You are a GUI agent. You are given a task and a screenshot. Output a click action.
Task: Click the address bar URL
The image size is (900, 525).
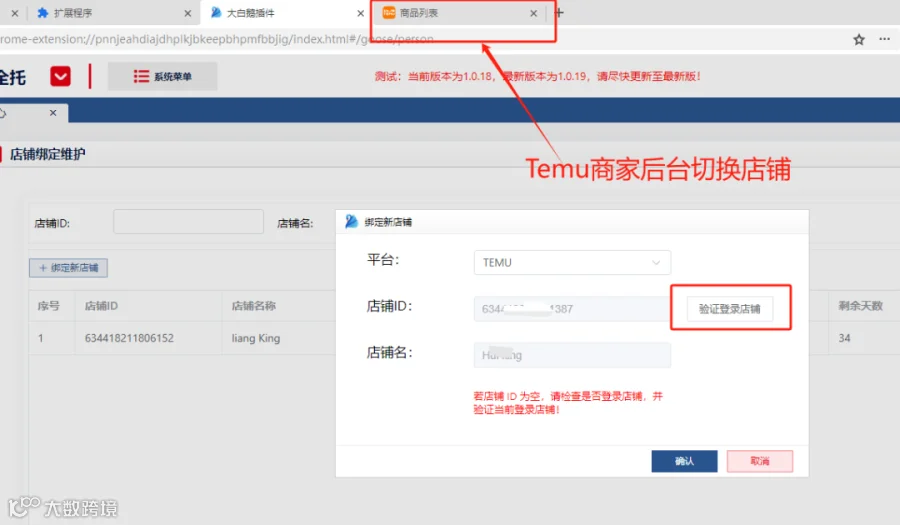217,39
